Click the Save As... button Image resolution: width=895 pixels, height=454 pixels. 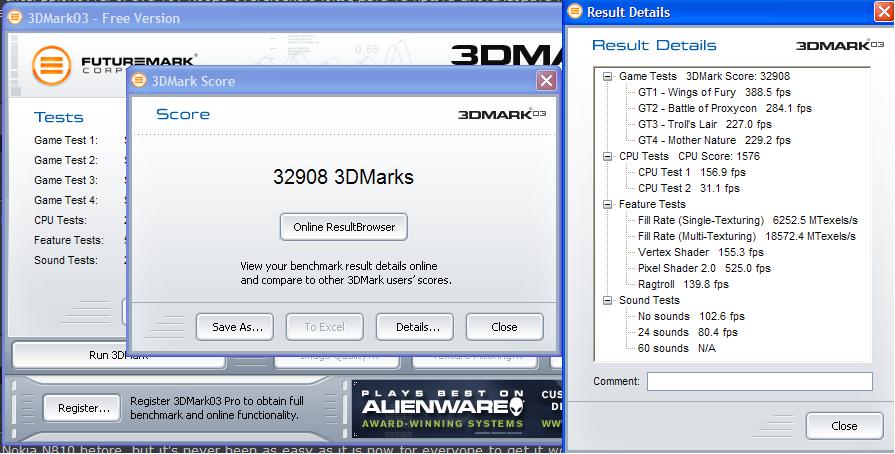pos(235,327)
